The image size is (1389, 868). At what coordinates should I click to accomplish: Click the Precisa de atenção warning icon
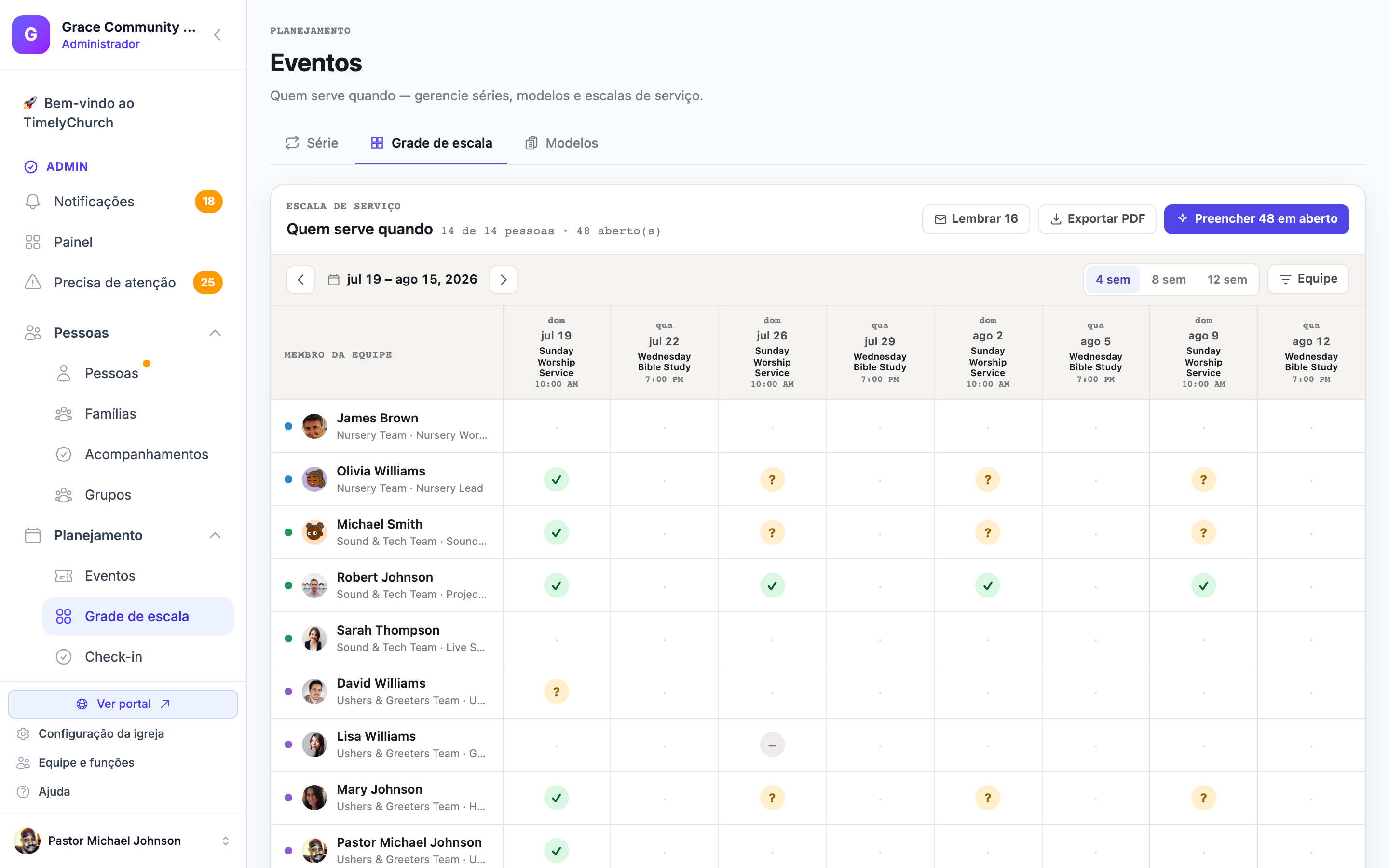(33, 283)
